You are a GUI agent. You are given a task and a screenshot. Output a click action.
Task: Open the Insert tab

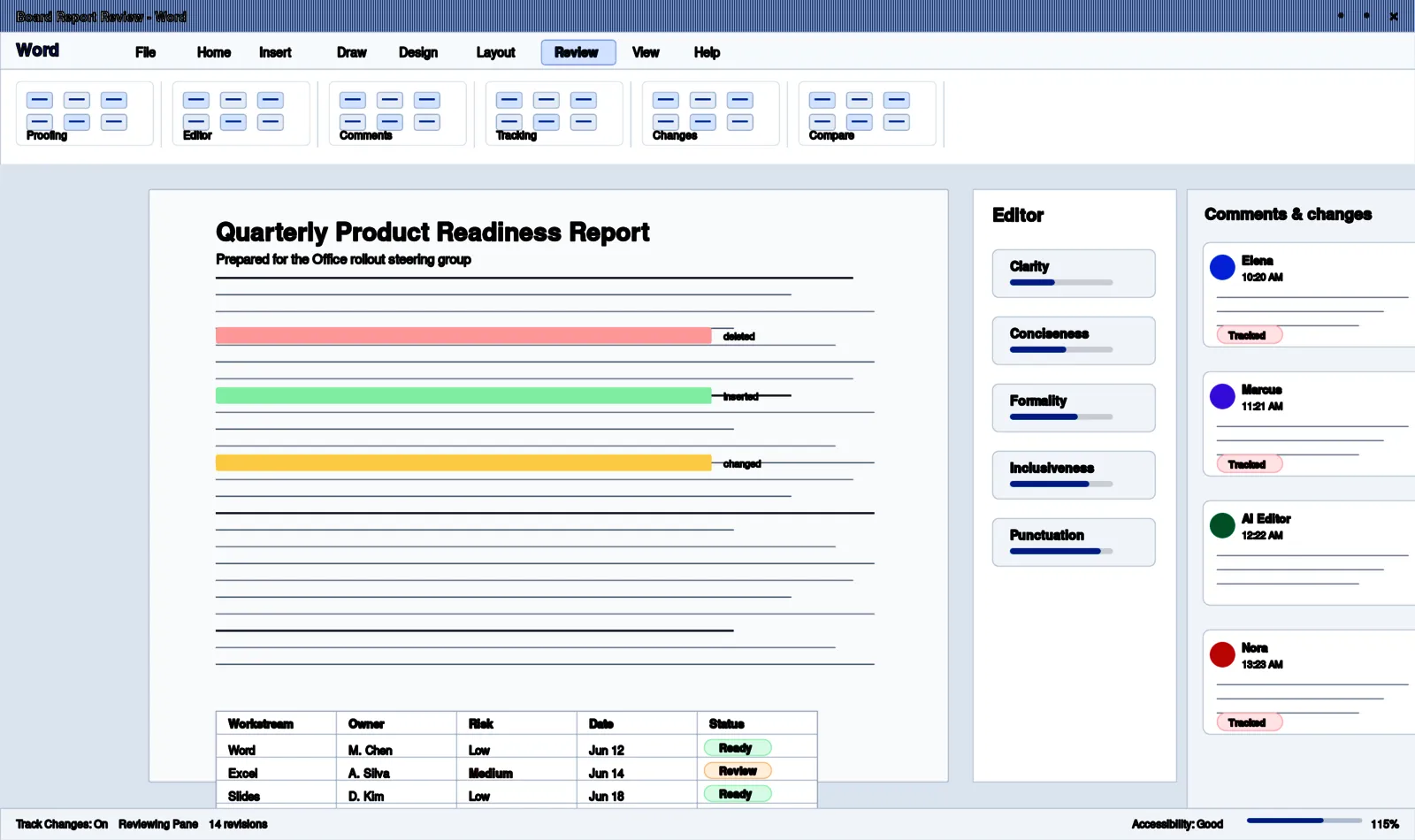(275, 52)
